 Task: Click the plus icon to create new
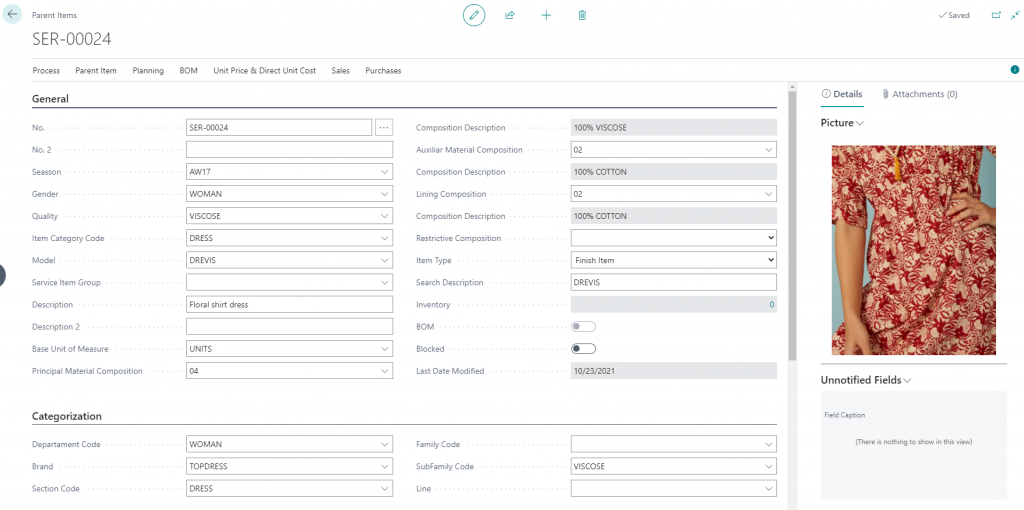tap(546, 15)
